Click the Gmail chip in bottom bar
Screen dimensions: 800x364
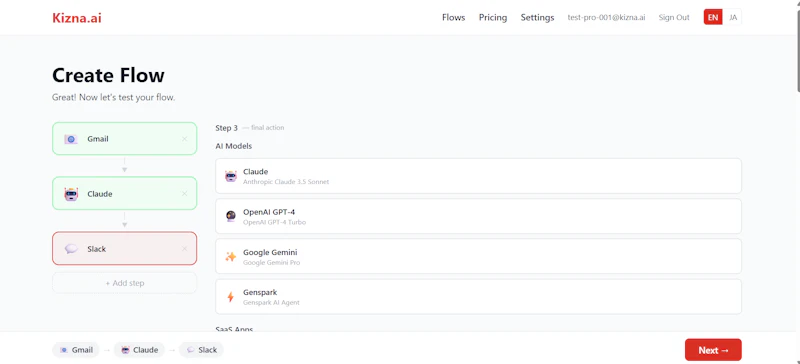coord(76,350)
